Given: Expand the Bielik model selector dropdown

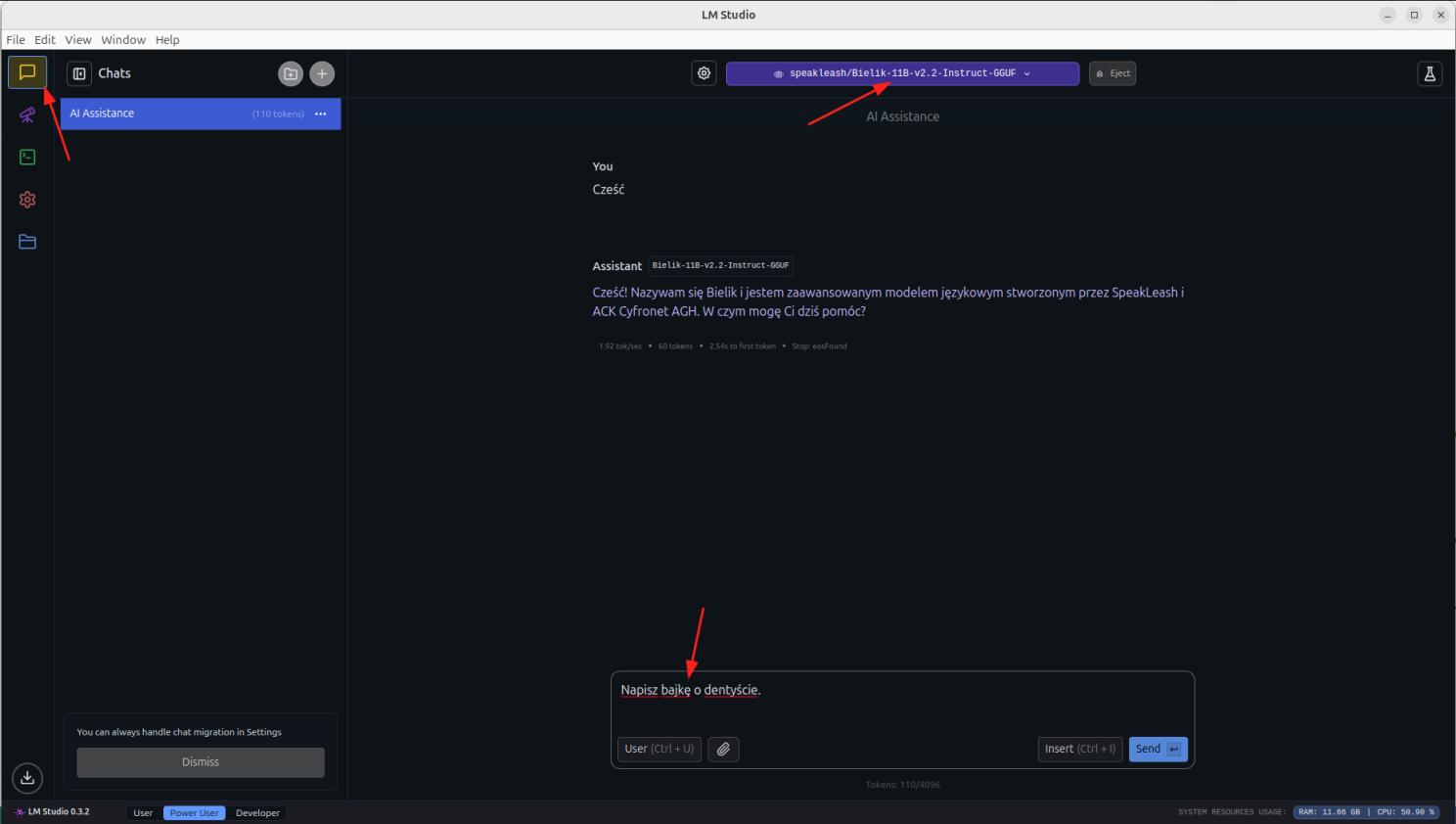Looking at the screenshot, I should point(902,73).
